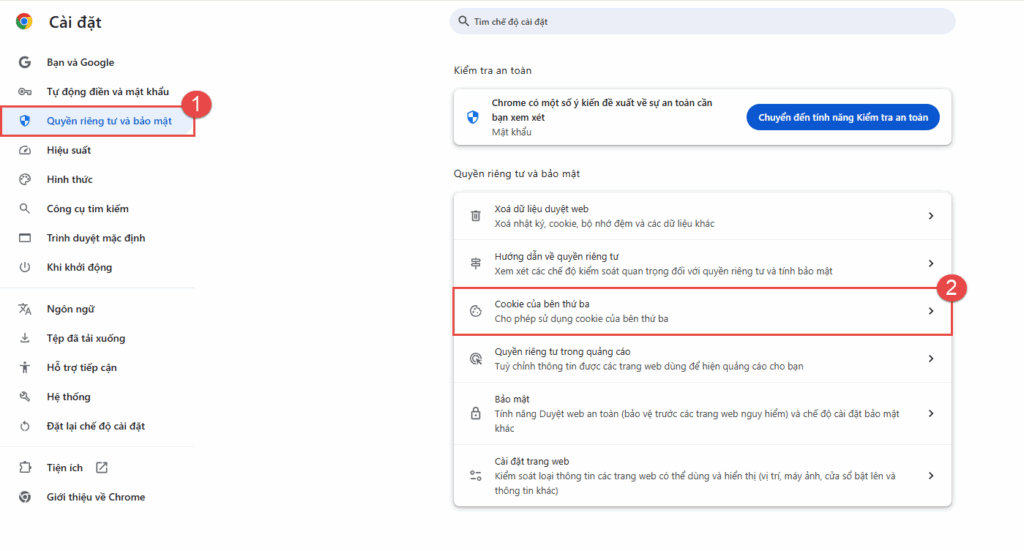Expand the Cookie của bên thứ ba arrow

click(930, 311)
